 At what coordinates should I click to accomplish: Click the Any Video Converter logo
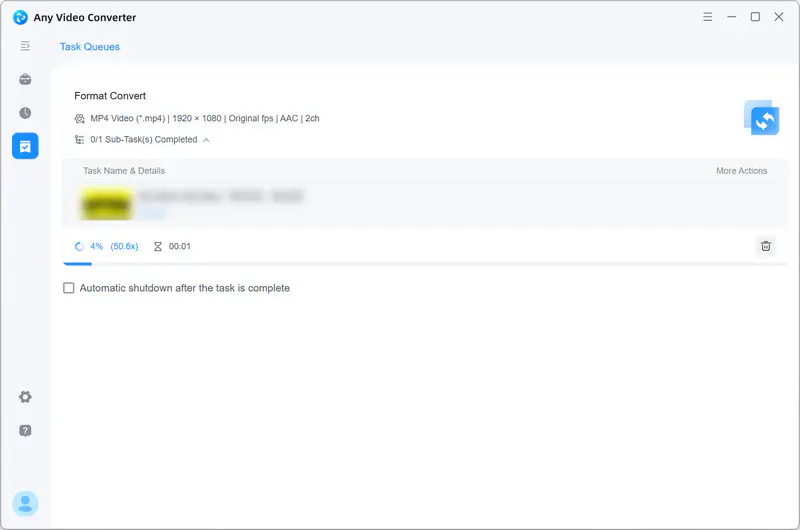click(x=20, y=17)
